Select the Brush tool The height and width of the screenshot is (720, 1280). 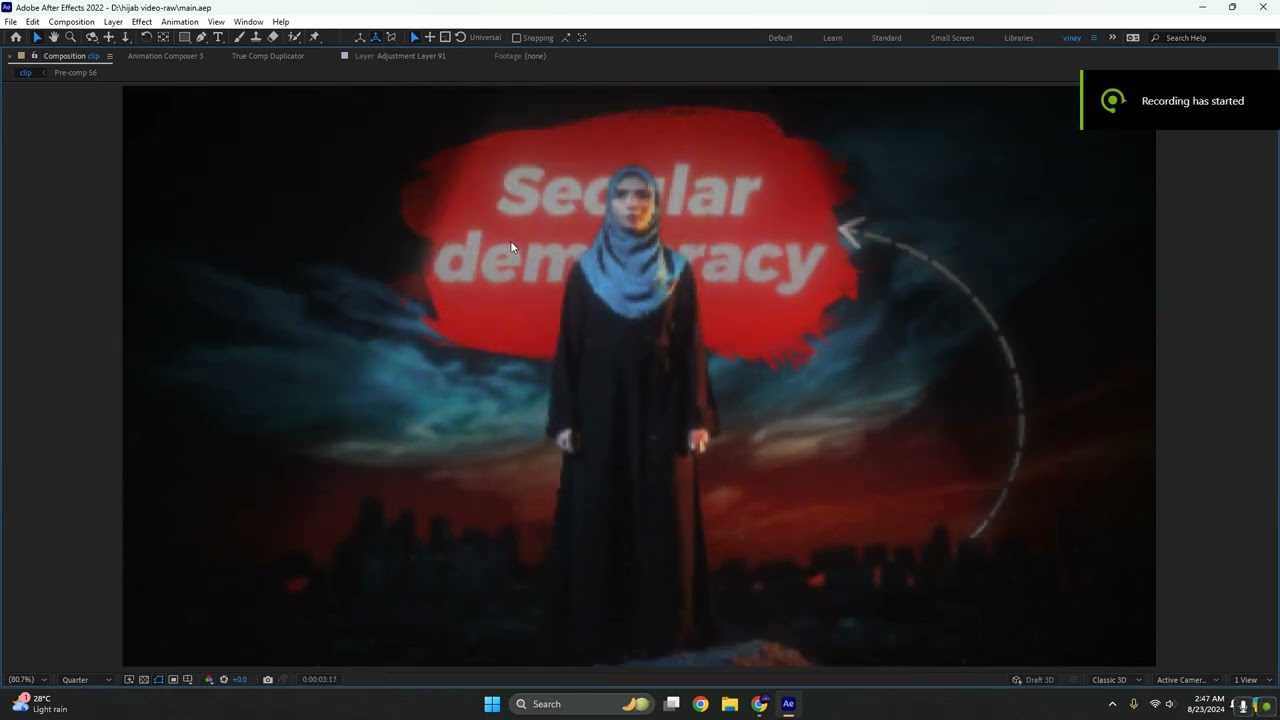point(239,37)
